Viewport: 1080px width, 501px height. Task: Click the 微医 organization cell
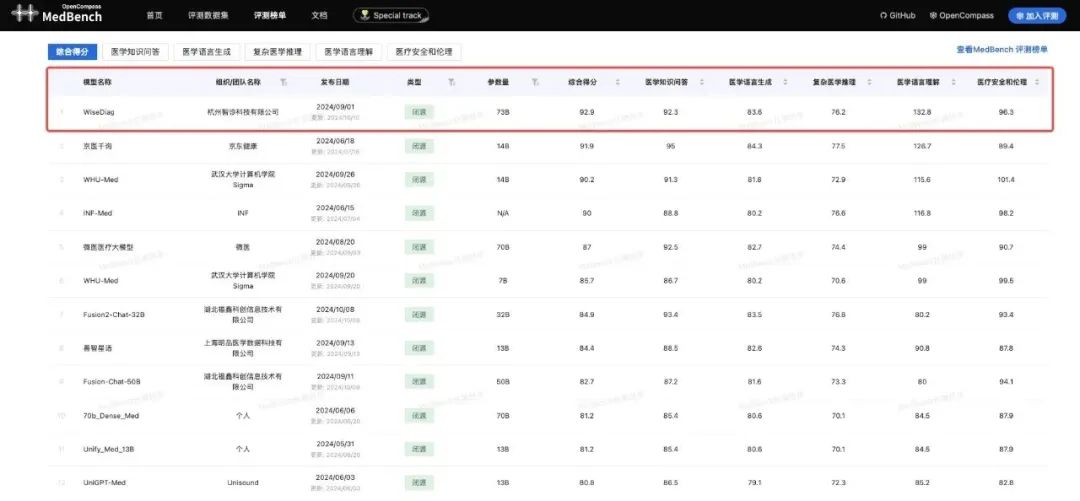click(243, 247)
